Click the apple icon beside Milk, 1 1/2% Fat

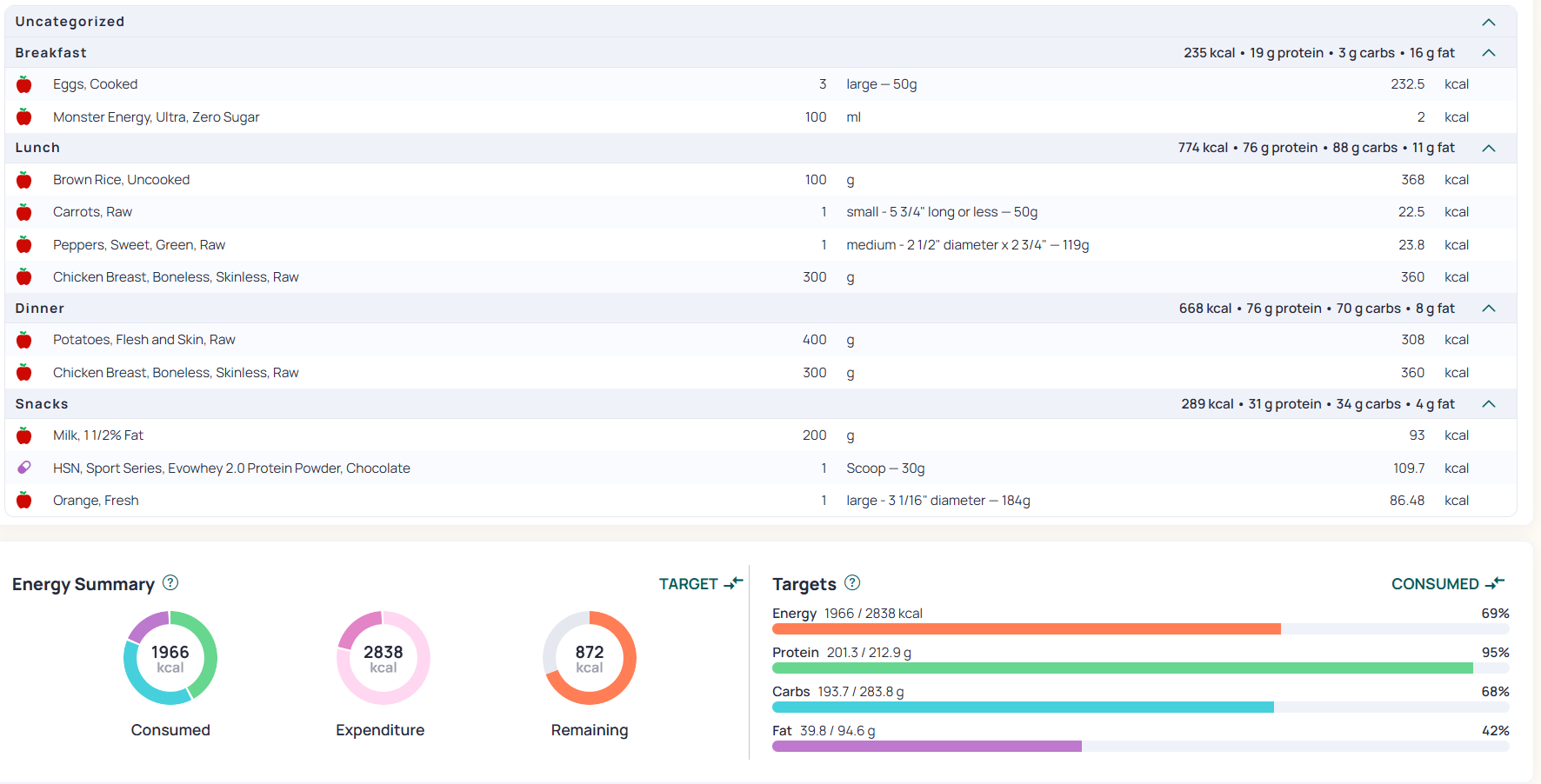click(x=24, y=435)
